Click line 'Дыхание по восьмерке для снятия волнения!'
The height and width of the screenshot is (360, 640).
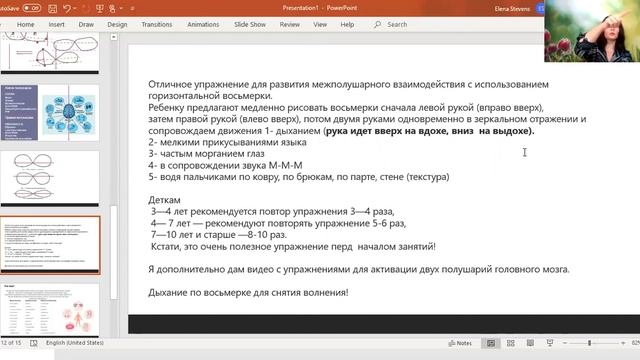tap(248, 293)
